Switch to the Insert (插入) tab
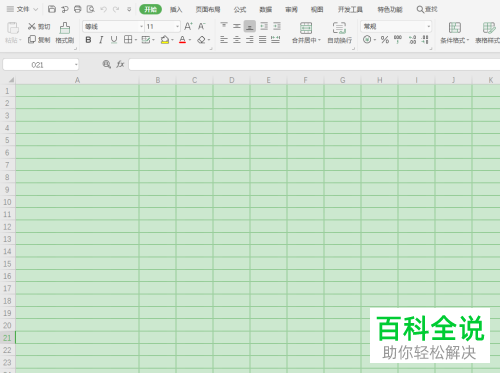 (176, 9)
